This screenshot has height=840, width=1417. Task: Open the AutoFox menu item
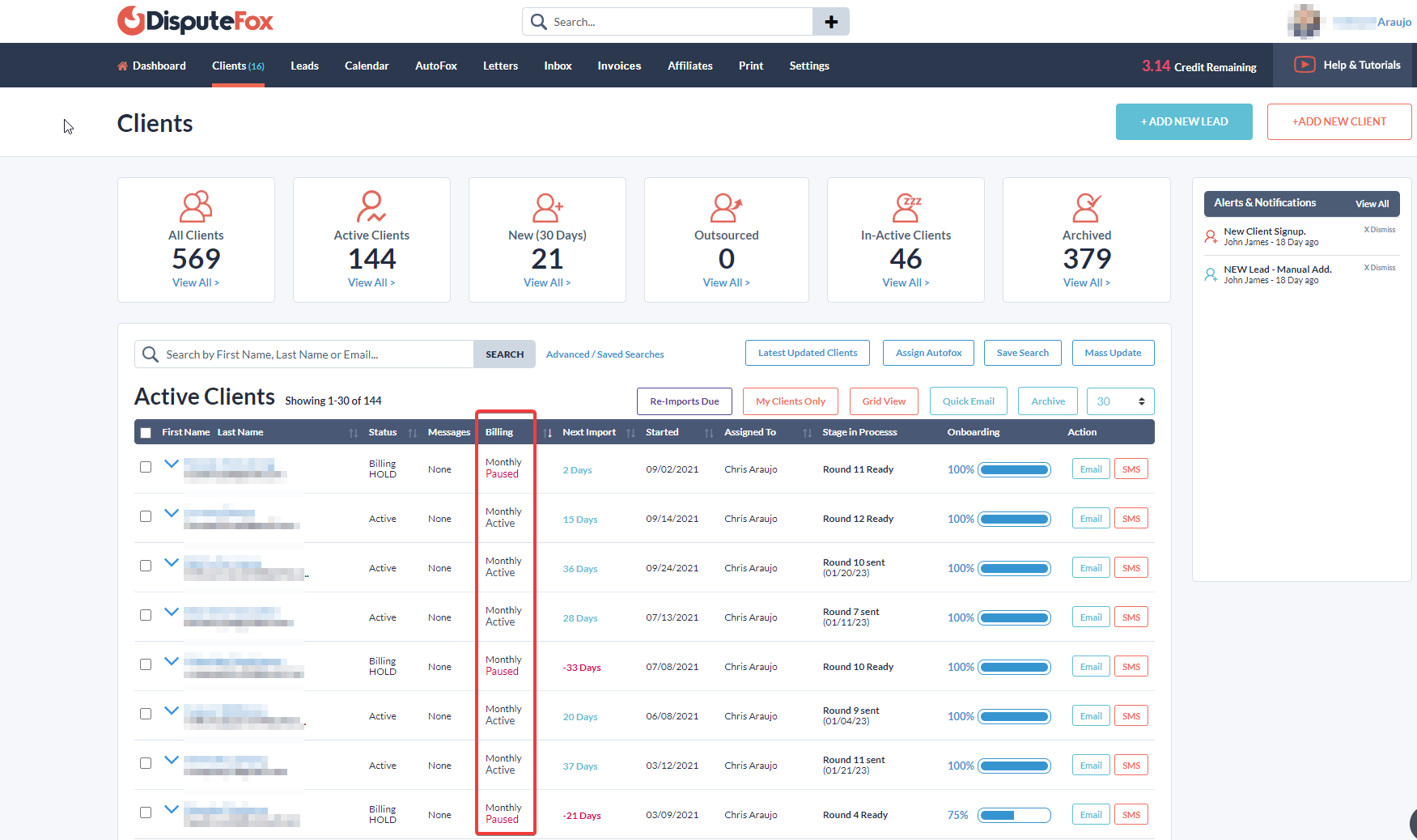pos(435,66)
